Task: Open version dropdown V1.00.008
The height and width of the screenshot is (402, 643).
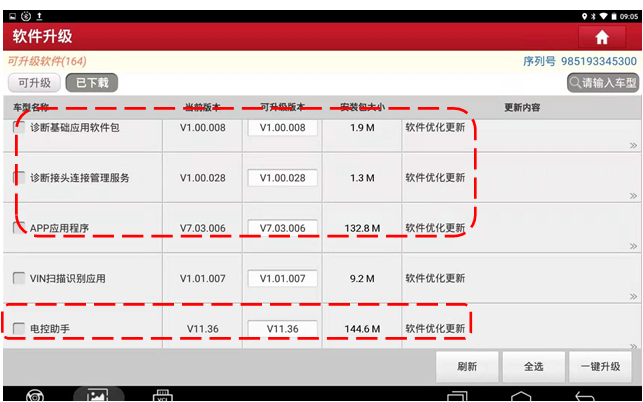Action: point(283,128)
